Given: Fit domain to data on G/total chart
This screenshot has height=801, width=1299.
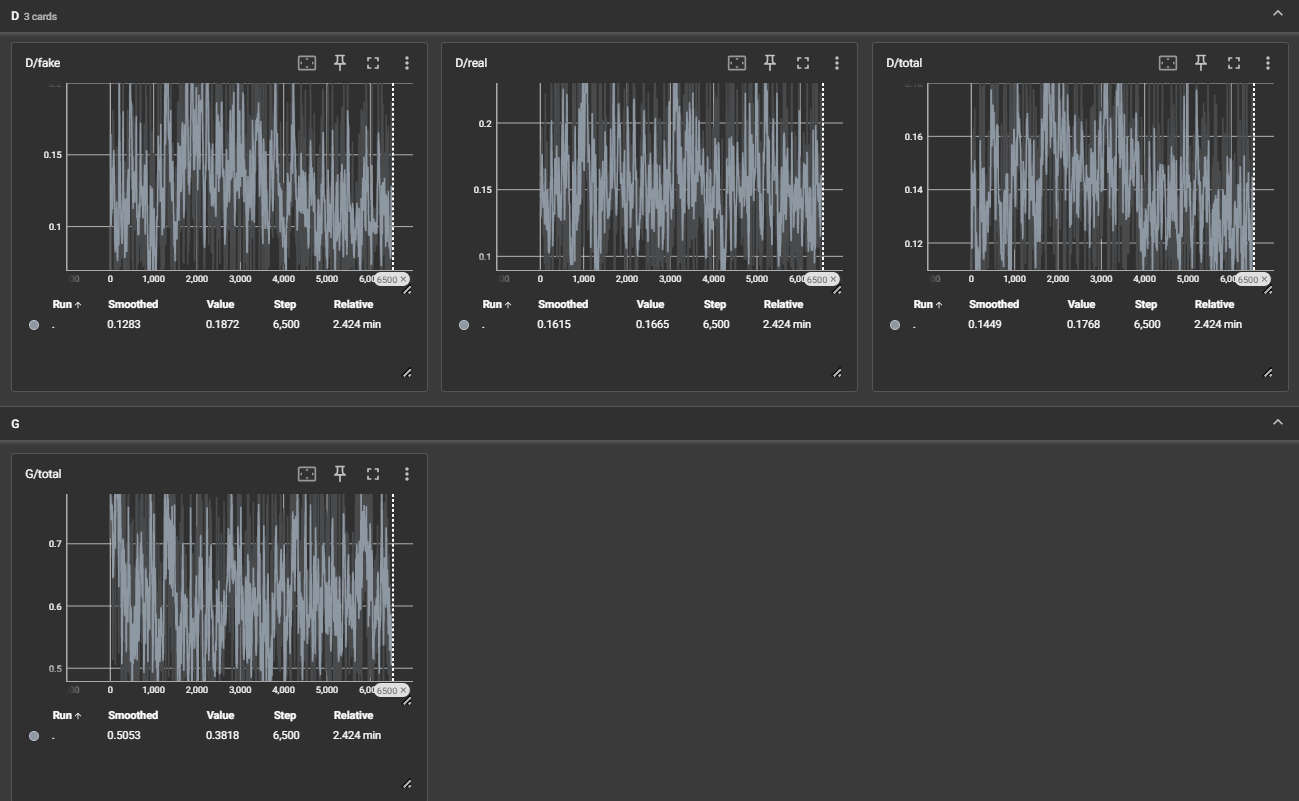Looking at the screenshot, I should click(x=307, y=474).
